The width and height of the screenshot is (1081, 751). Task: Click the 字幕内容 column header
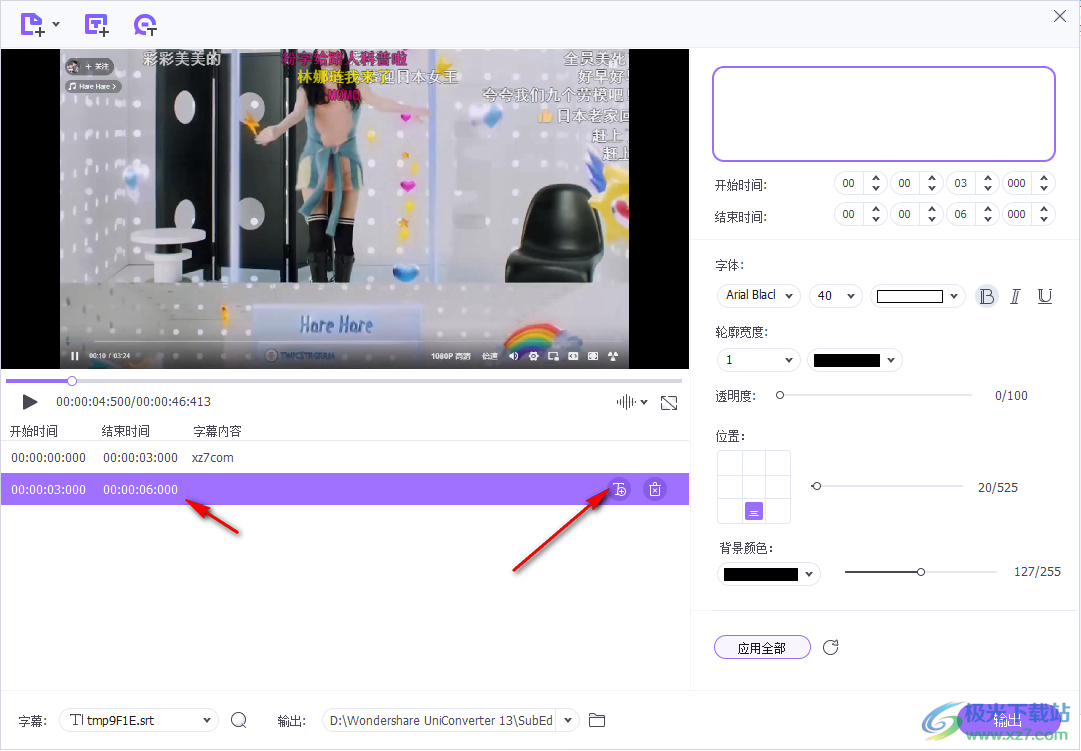217,431
